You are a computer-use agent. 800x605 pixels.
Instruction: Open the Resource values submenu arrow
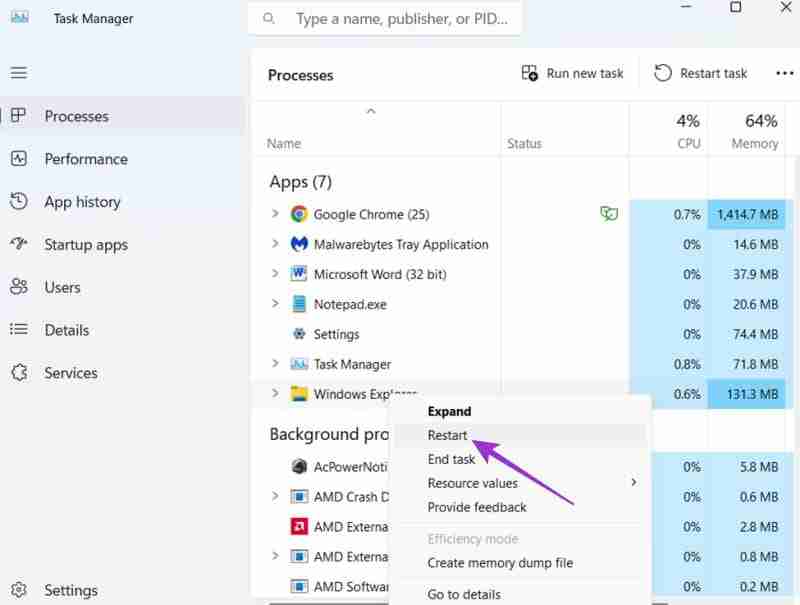(x=634, y=482)
